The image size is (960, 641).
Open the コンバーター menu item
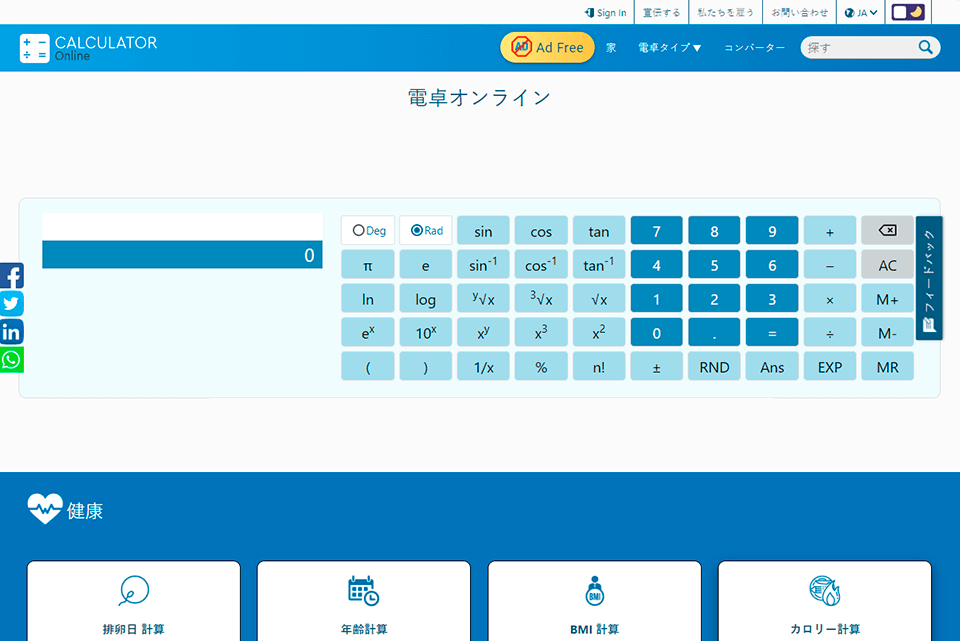pyautogui.click(x=754, y=48)
